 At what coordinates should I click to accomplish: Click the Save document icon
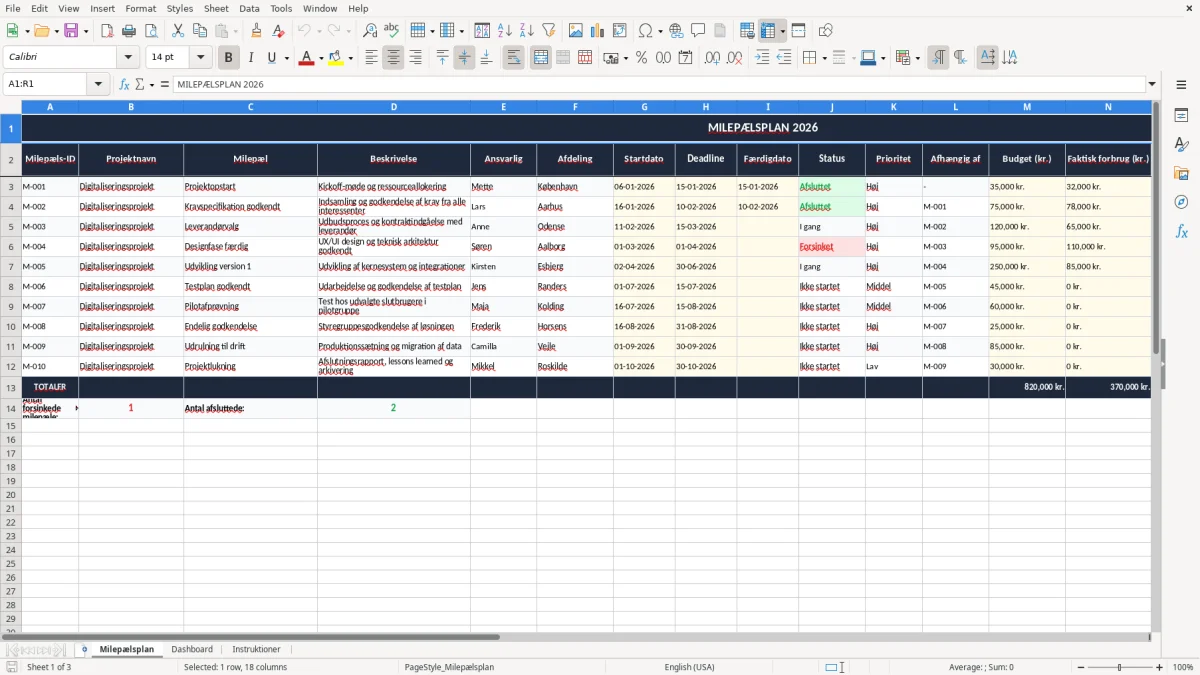click(x=71, y=31)
